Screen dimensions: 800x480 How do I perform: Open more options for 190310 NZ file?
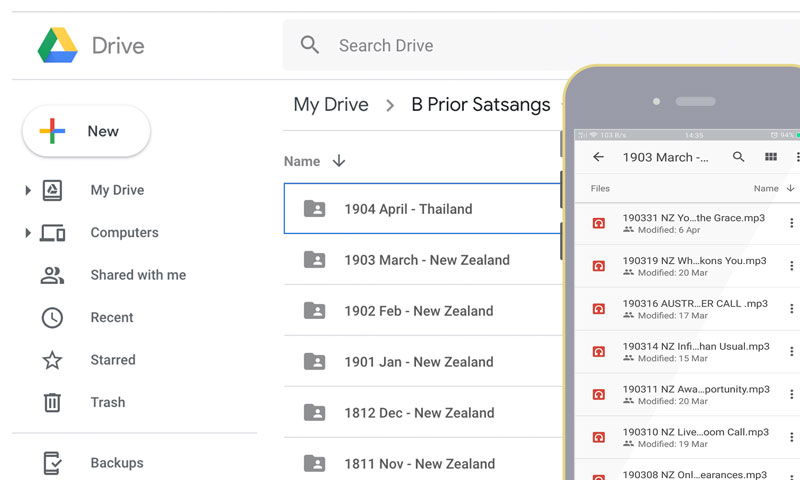click(x=791, y=437)
